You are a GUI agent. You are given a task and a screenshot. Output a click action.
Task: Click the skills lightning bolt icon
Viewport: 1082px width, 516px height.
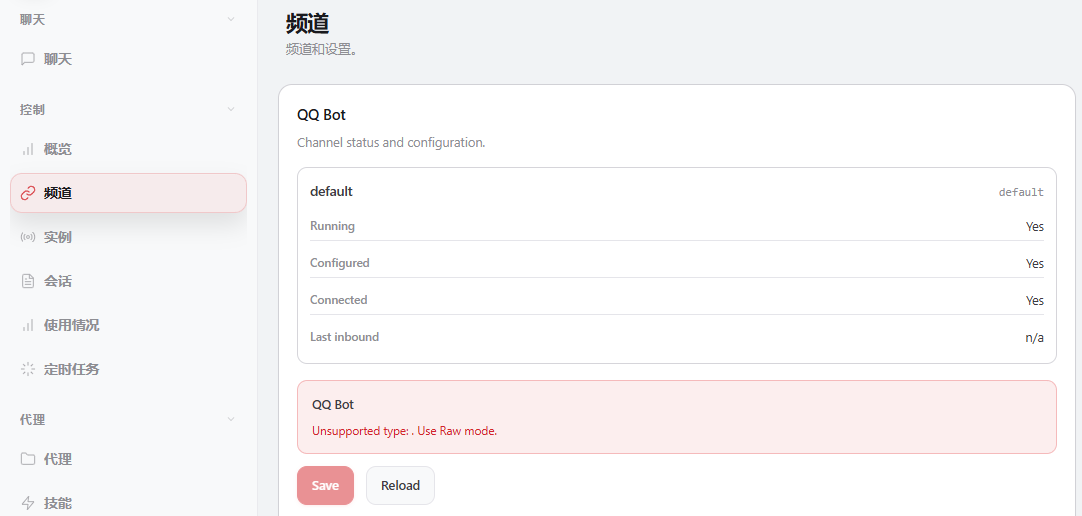[28, 502]
